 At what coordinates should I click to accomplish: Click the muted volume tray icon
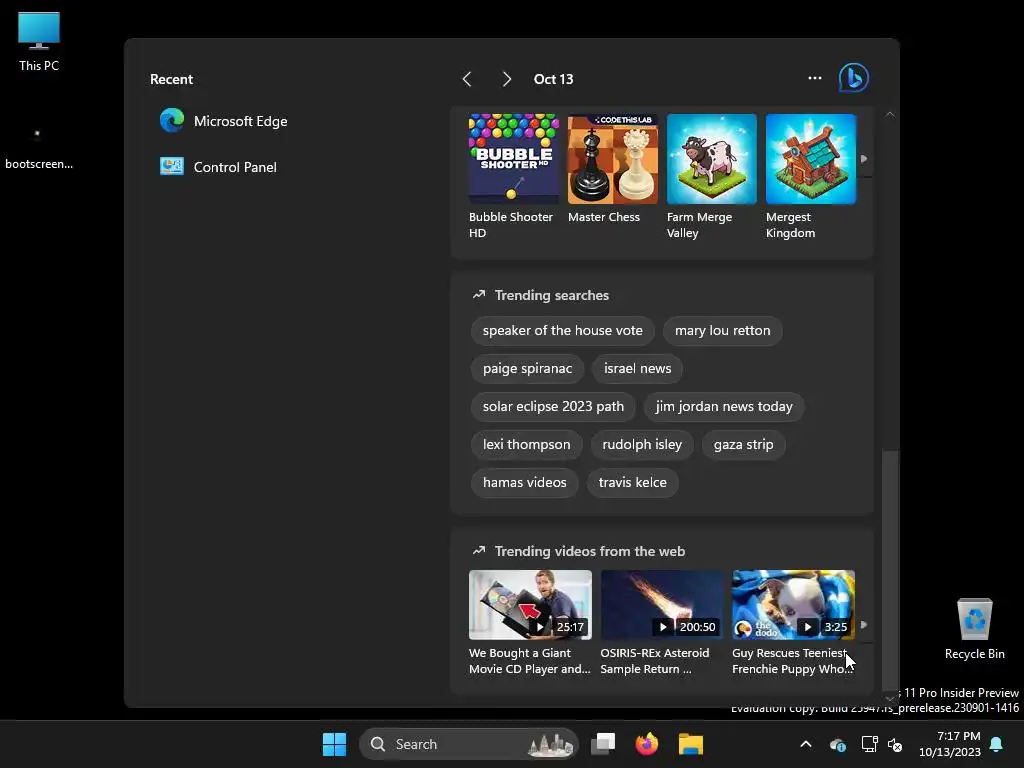(x=895, y=744)
